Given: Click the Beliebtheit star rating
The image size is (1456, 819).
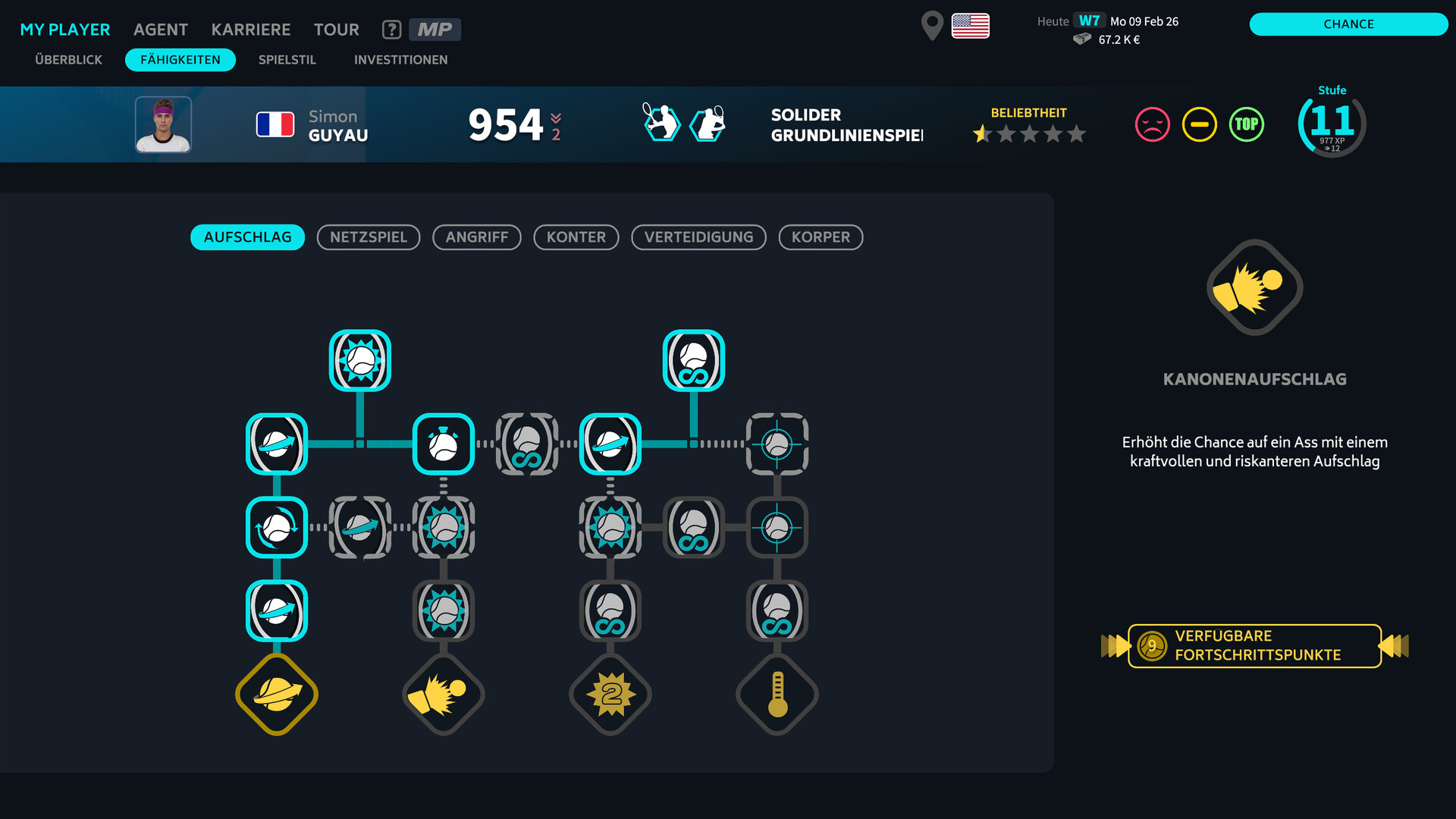Looking at the screenshot, I should click(1029, 134).
